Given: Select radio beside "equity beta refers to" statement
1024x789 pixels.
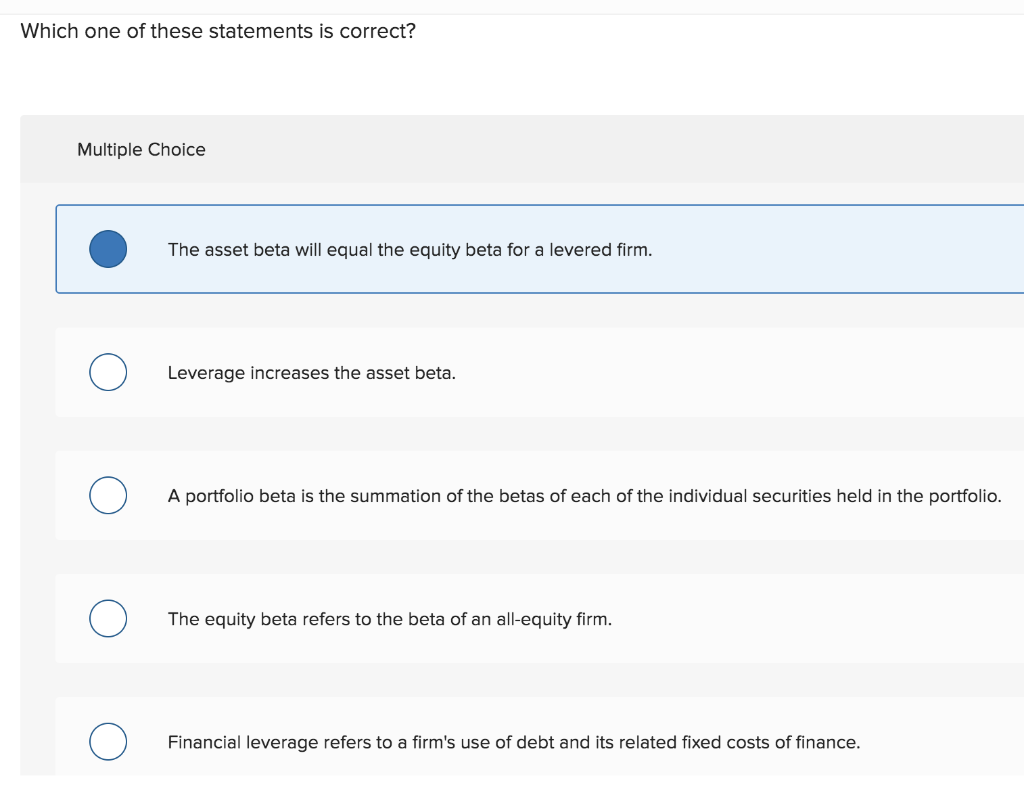Looking at the screenshot, I should 108,619.
